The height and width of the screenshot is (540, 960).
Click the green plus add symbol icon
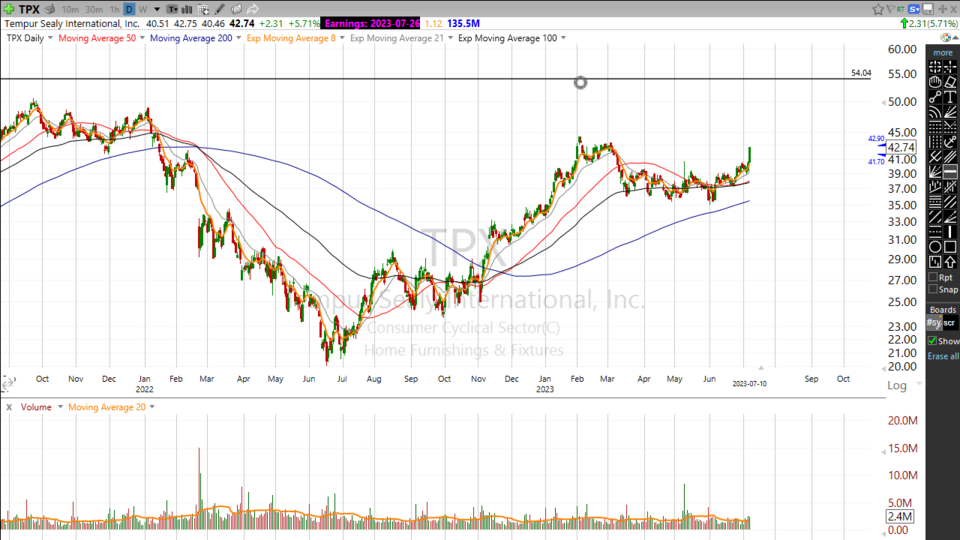(9, 9)
